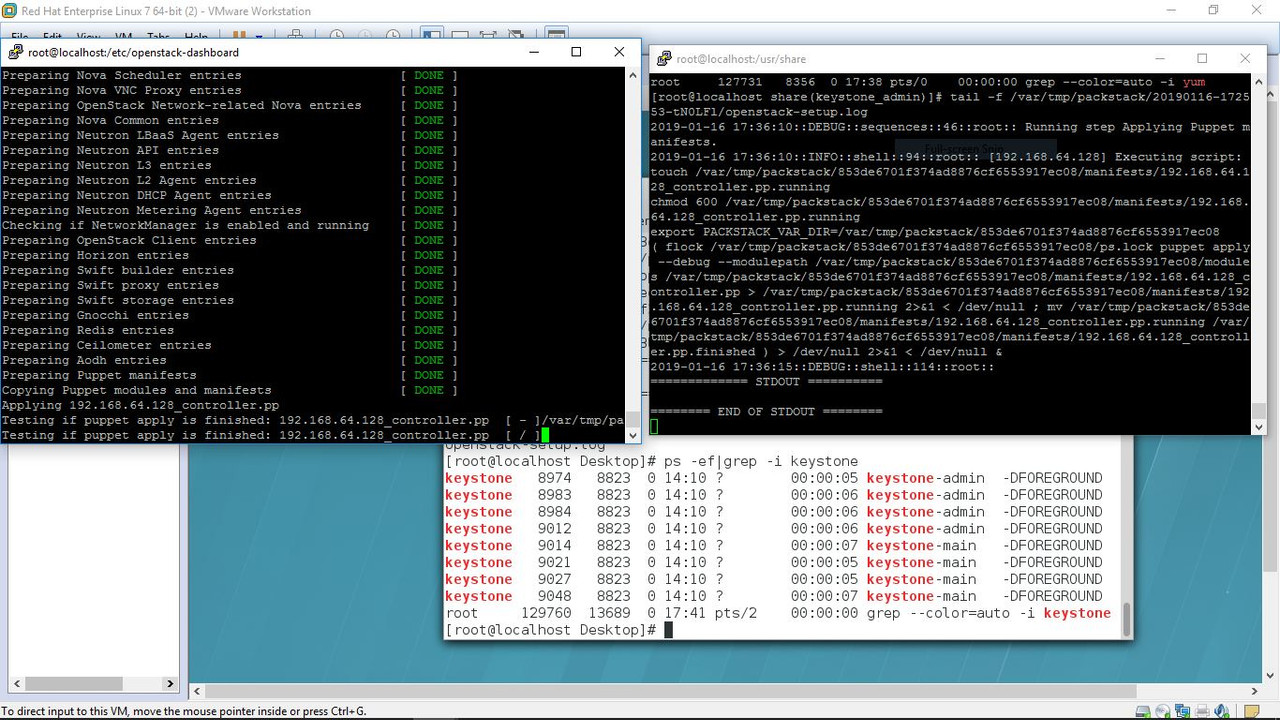
Task: Click PID 129760 of the grep process
Action: tap(546, 613)
